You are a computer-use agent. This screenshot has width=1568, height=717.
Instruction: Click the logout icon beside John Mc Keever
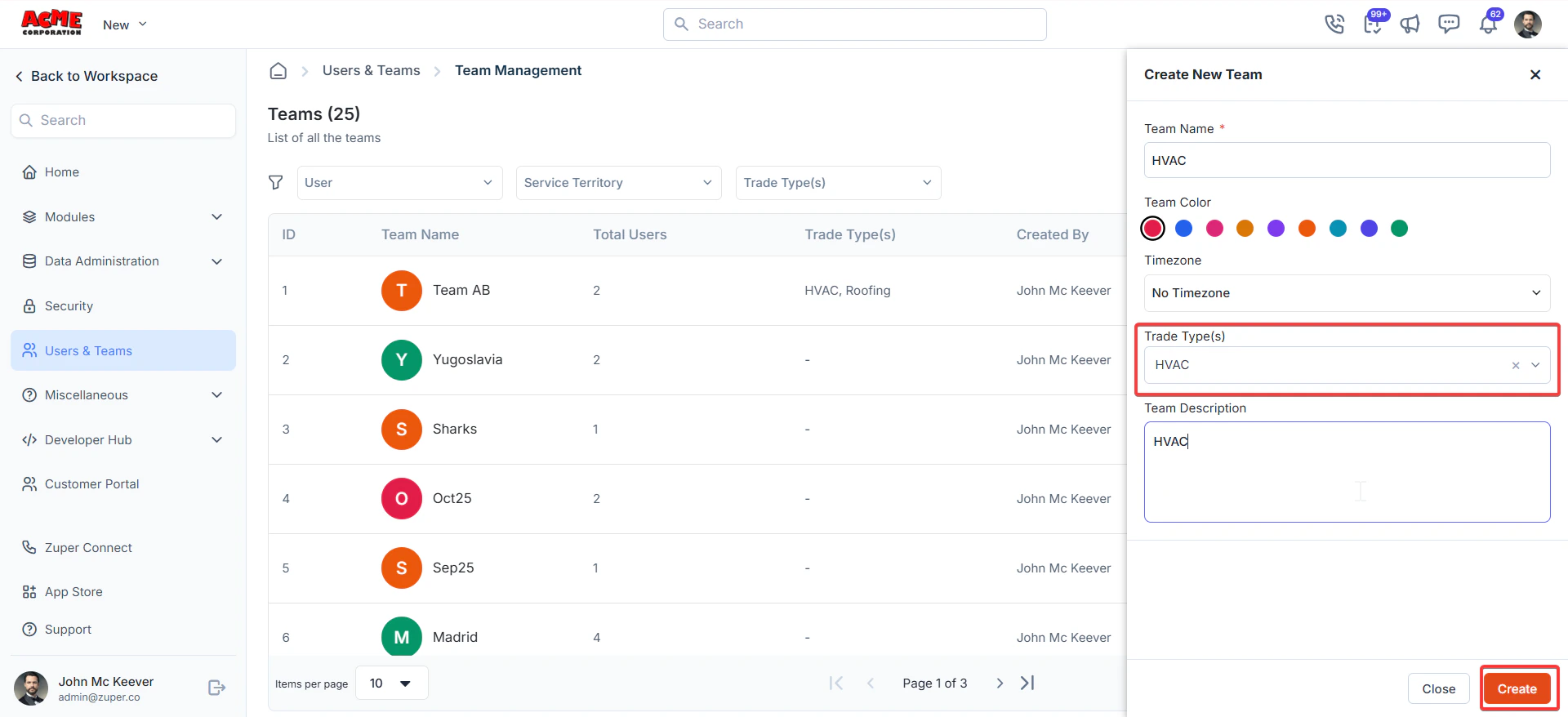(x=216, y=688)
